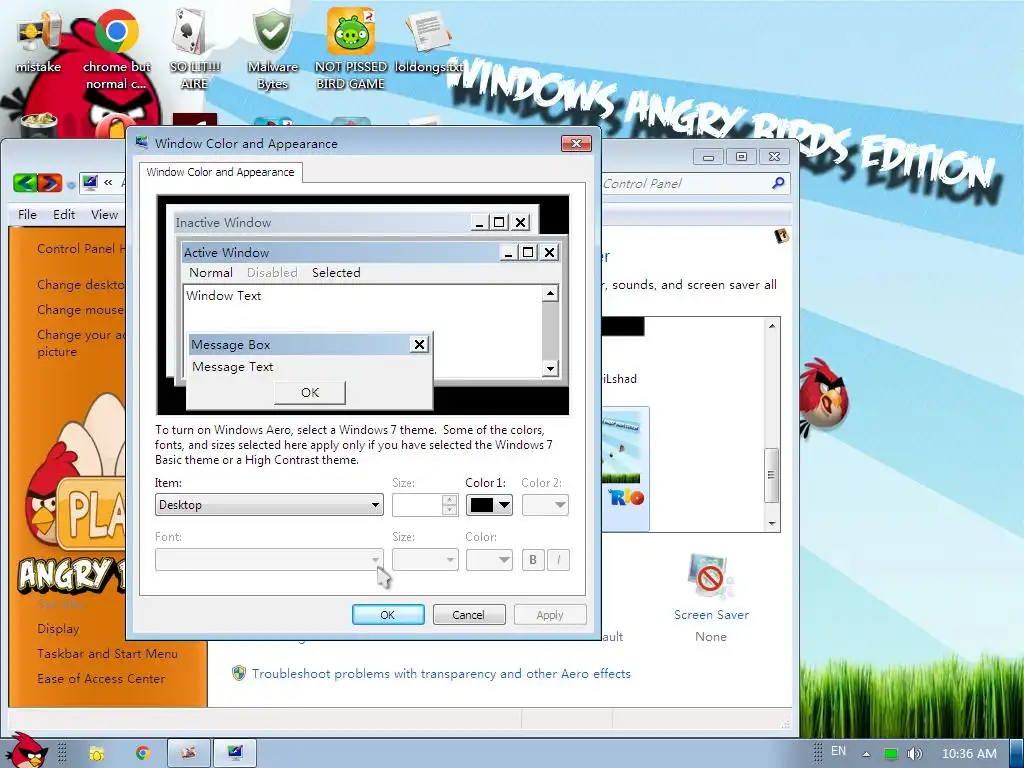This screenshot has width=1024, height=768.
Task: Click Change mouse pointers sidebar link
Action: pyautogui.click(x=80, y=310)
